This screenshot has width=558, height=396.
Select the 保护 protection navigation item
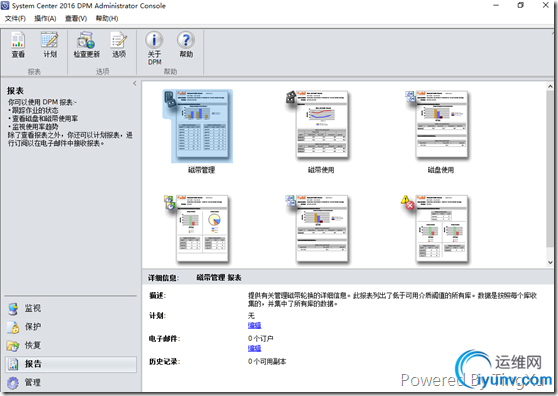71,327
